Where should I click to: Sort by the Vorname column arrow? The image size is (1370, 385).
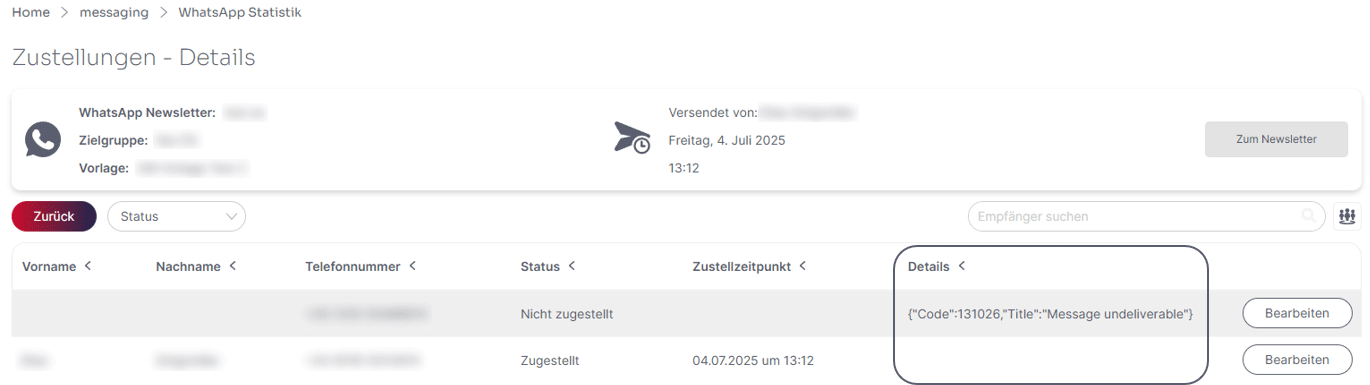[88, 266]
